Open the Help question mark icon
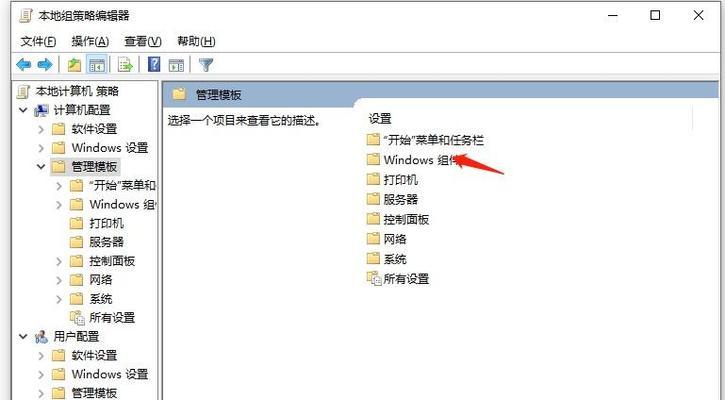 click(x=154, y=64)
